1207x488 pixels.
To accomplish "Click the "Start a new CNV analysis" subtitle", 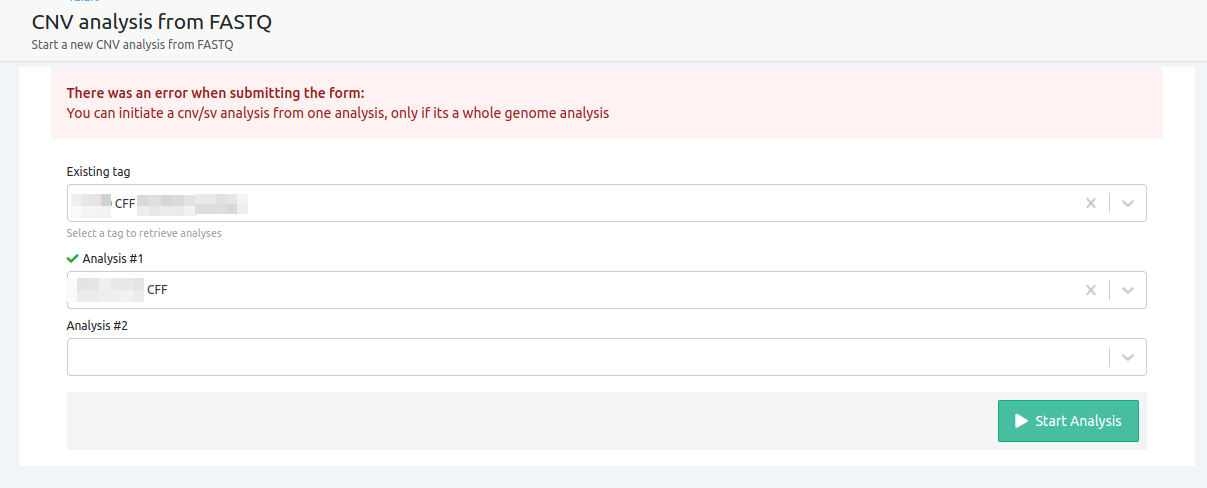I will pos(139,45).
